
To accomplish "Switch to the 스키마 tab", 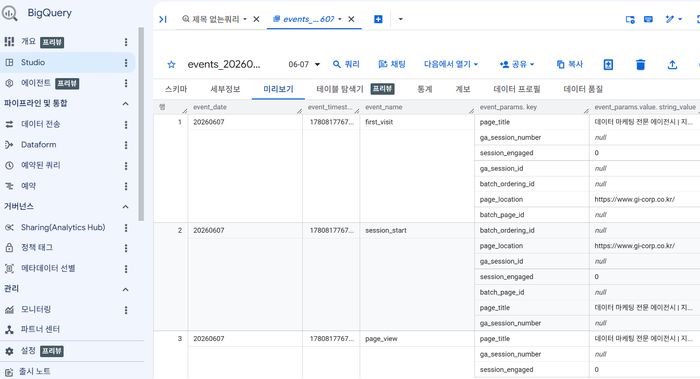I will (176, 89).
